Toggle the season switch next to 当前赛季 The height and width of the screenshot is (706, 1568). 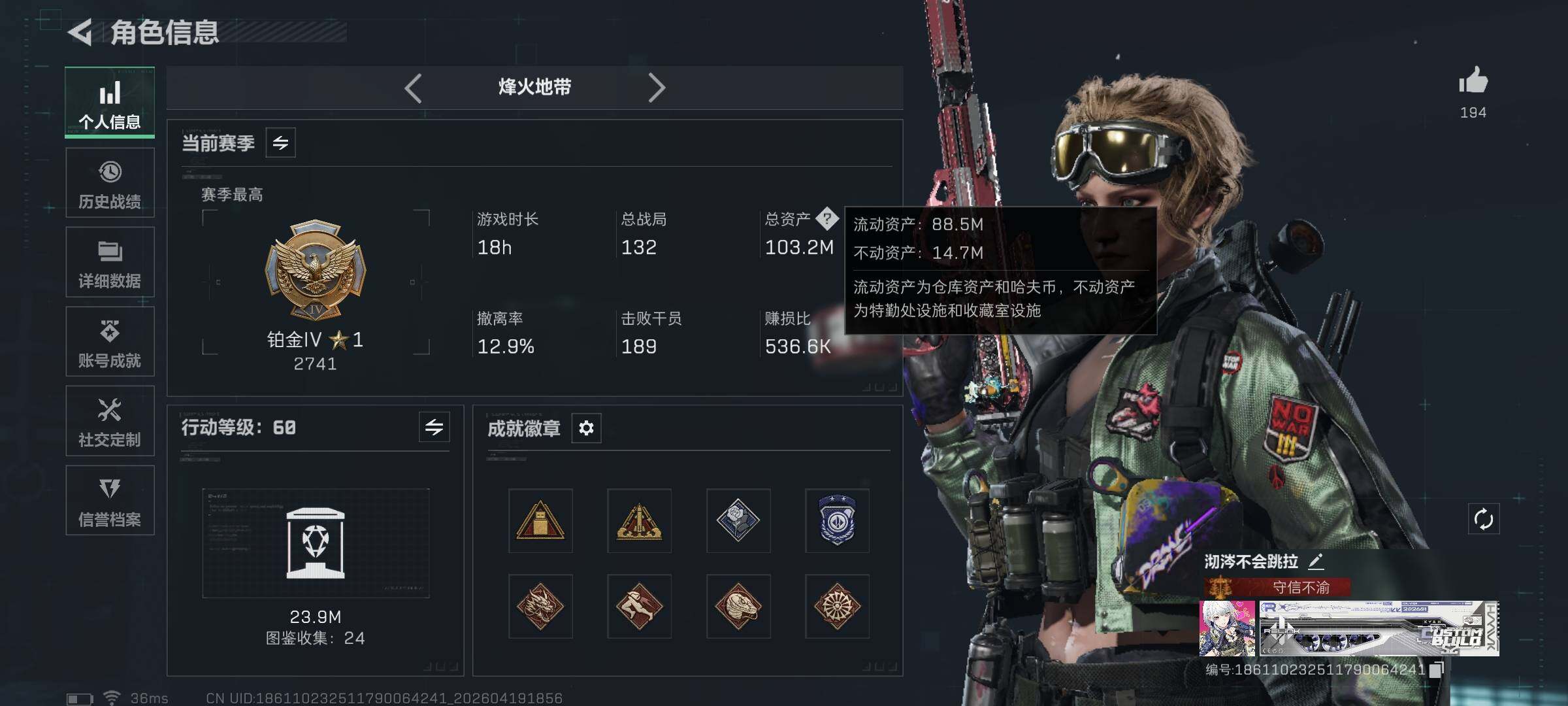(x=280, y=143)
